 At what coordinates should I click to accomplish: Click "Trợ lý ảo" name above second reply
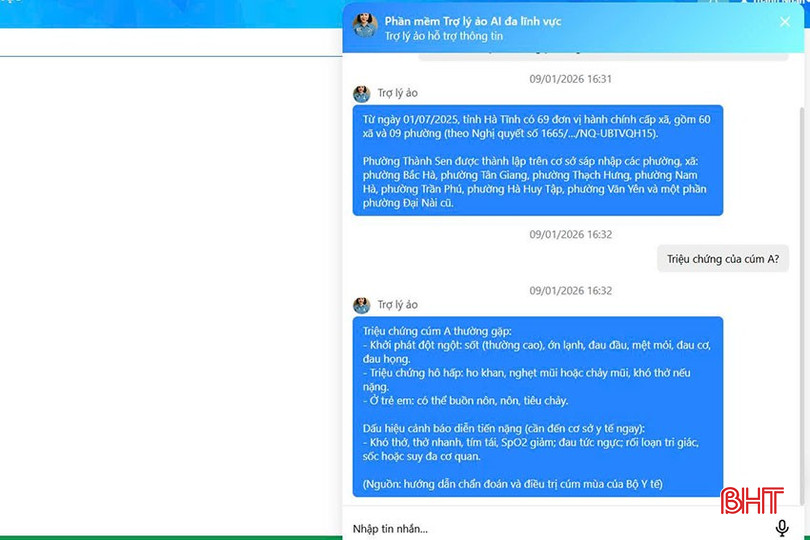(x=398, y=305)
